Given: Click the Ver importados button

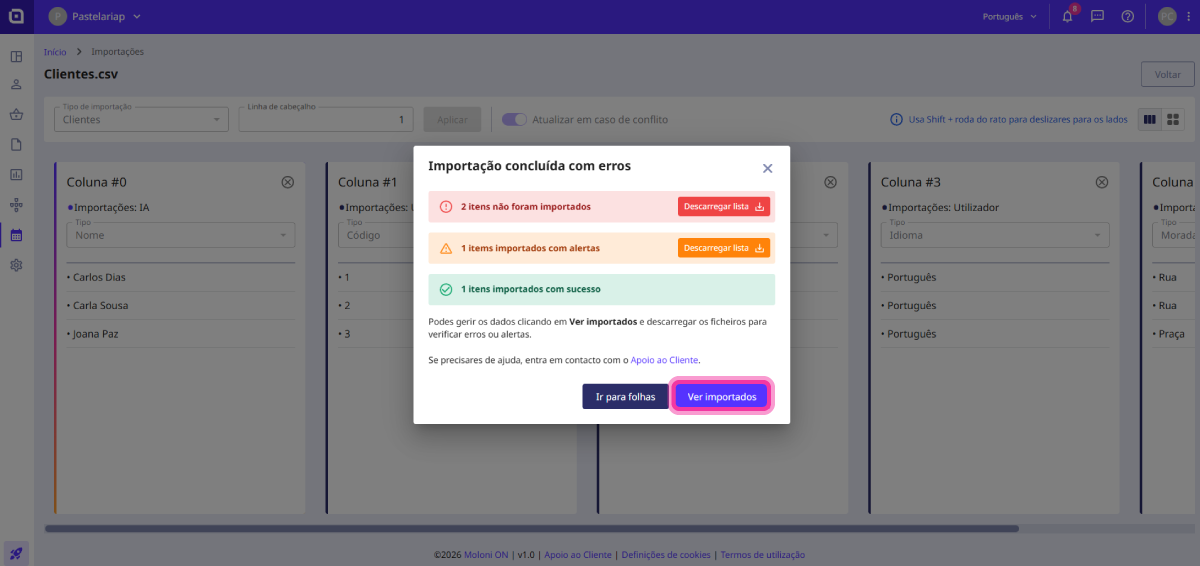Looking at the screenshot, I should [722, 397].
